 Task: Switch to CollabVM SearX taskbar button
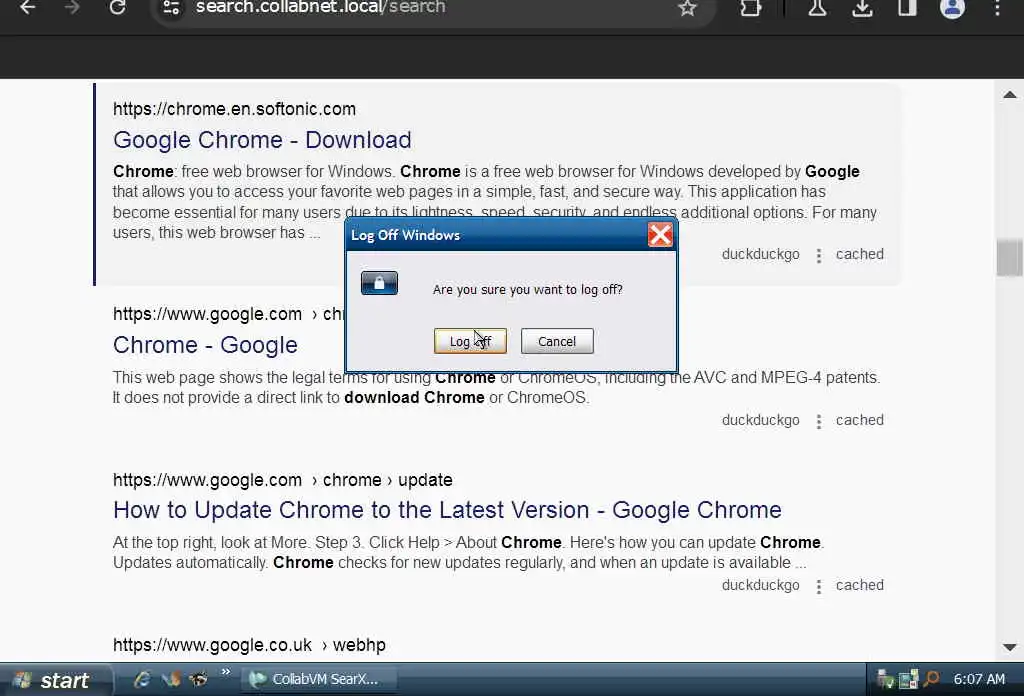click(318, 680)
